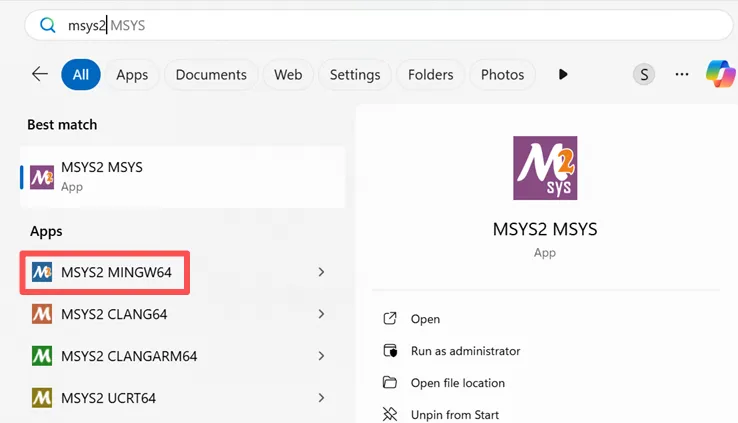Open the S user account avatar
The image size is (738, 423).
click(x=644, y=74)
